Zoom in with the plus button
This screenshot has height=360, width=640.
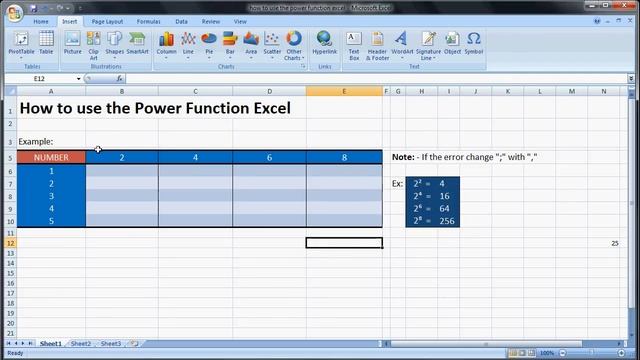(x=621, y=353)
